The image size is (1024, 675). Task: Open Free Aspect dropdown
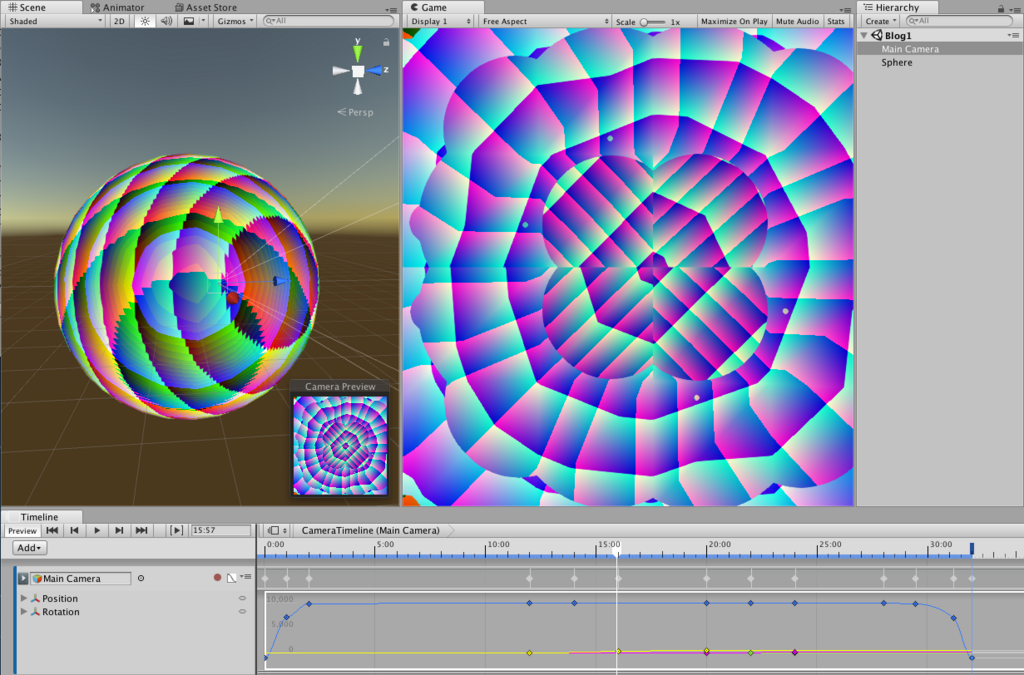click(545, 21)
